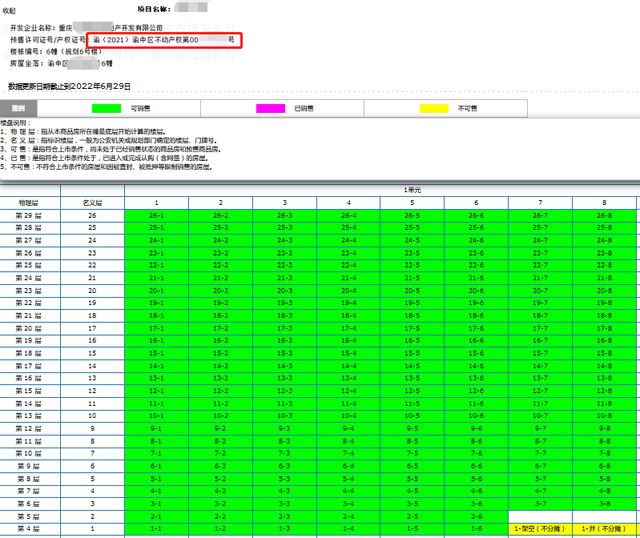
Task: Click the 收起 collapse link
Action: coord(9,11)
